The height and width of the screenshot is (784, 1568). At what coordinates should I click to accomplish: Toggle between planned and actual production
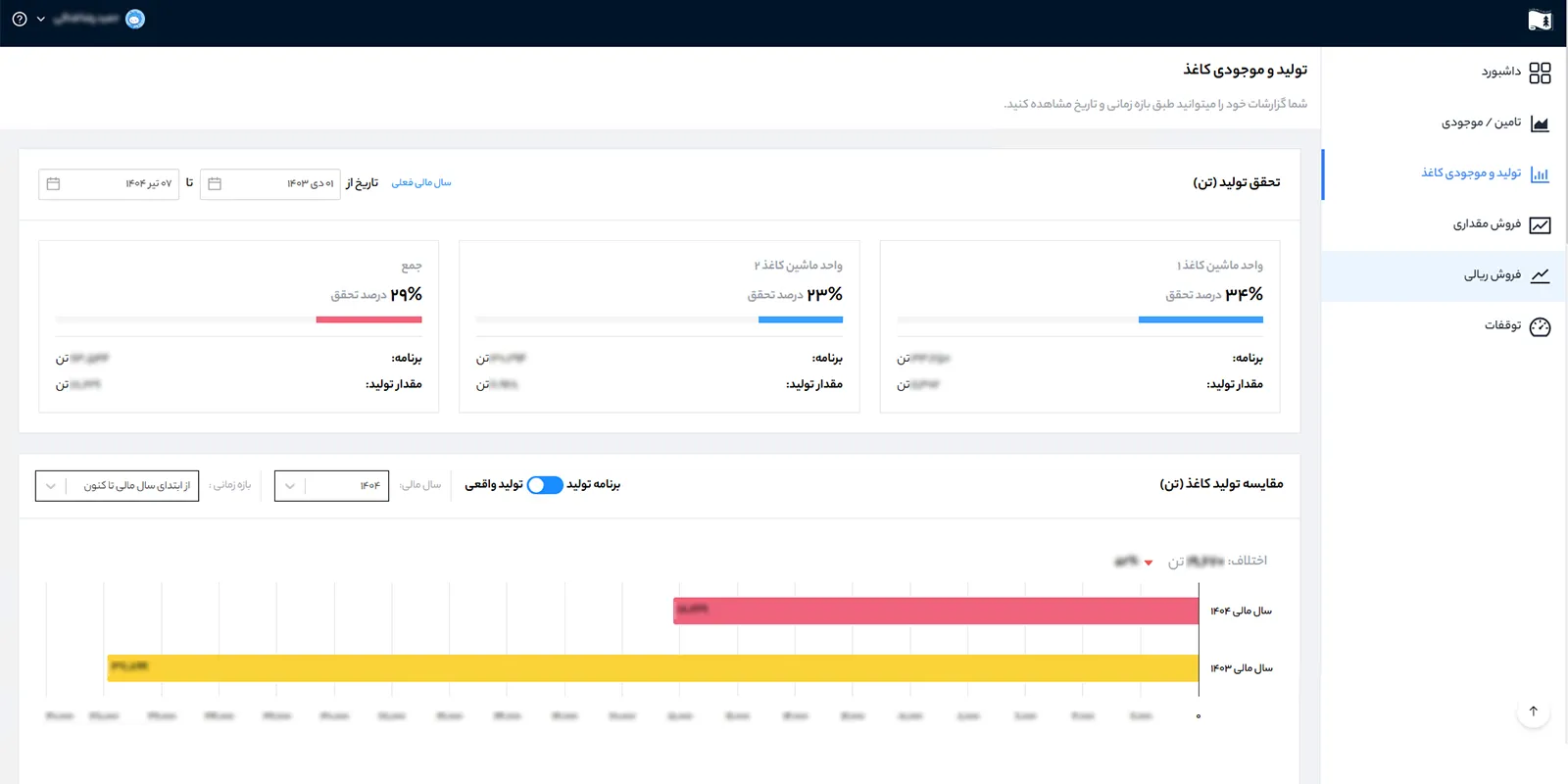pyautogui.click(x=545, y=485)
